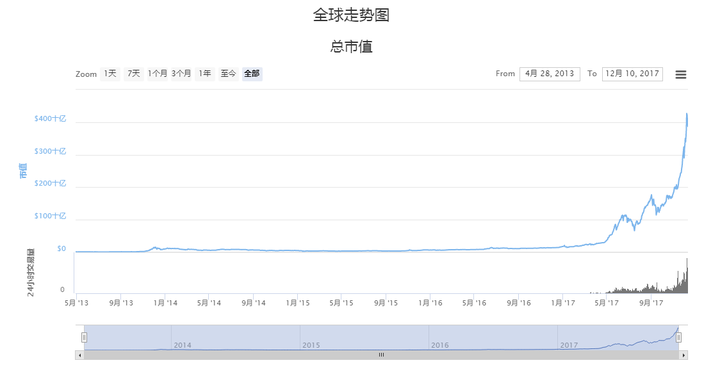Screen dimensions: 720x365
Task: Click the 1月 '14 x-axis label
Action: [x=165, y=303]
